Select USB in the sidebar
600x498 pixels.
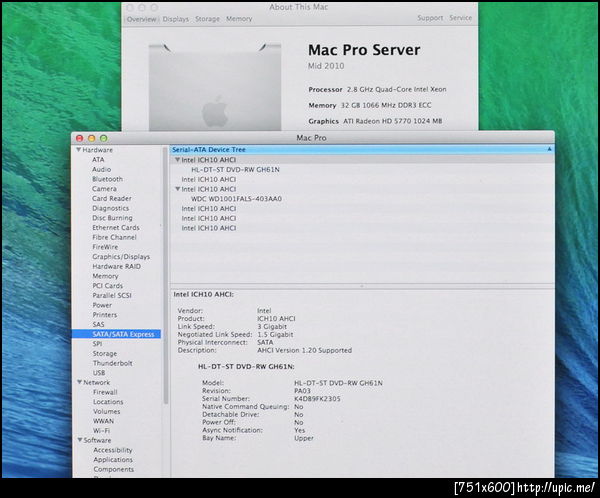[99, 373]
